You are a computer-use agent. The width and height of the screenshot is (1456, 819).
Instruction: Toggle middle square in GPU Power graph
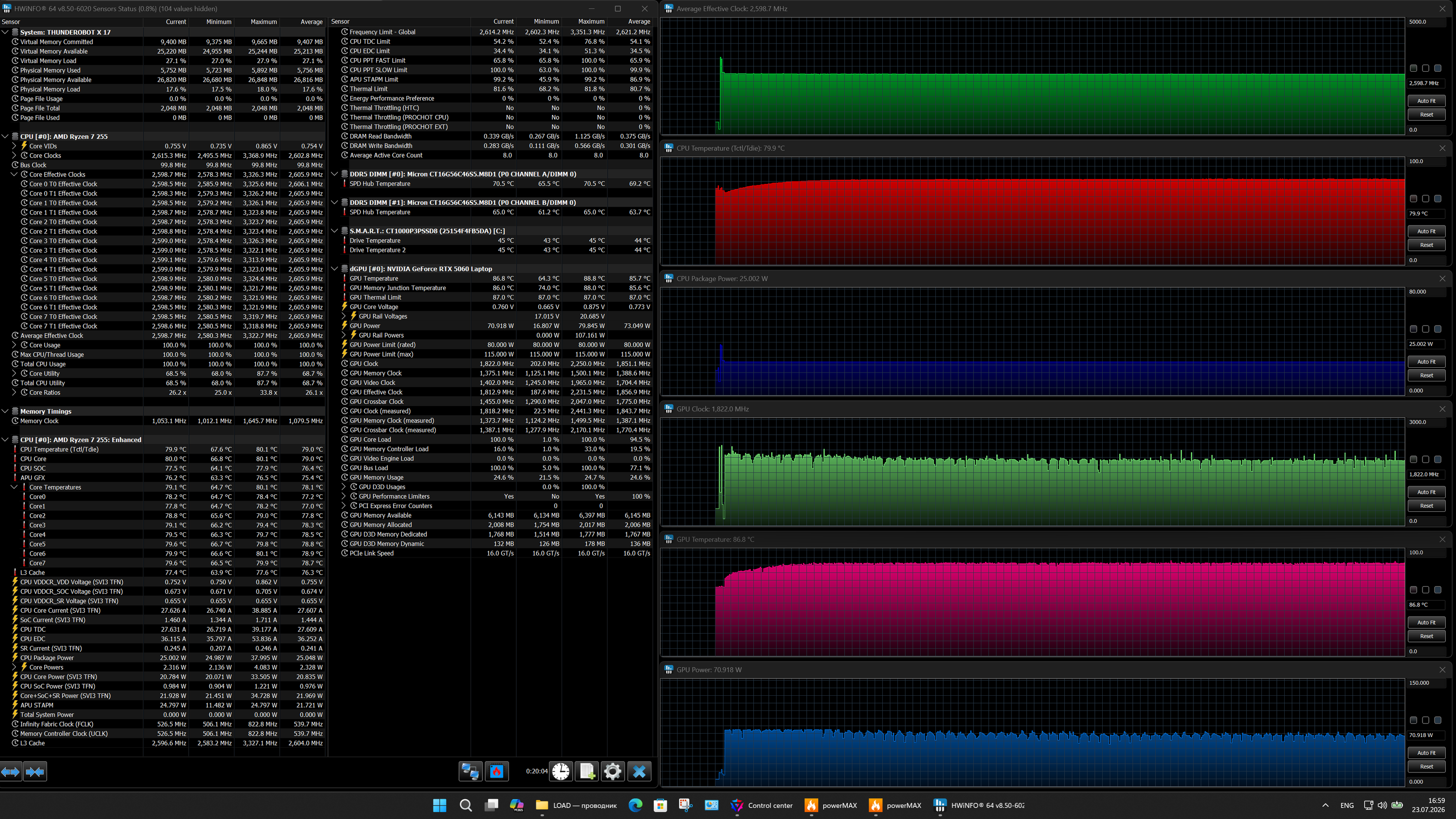click(x=1425, y=720)
